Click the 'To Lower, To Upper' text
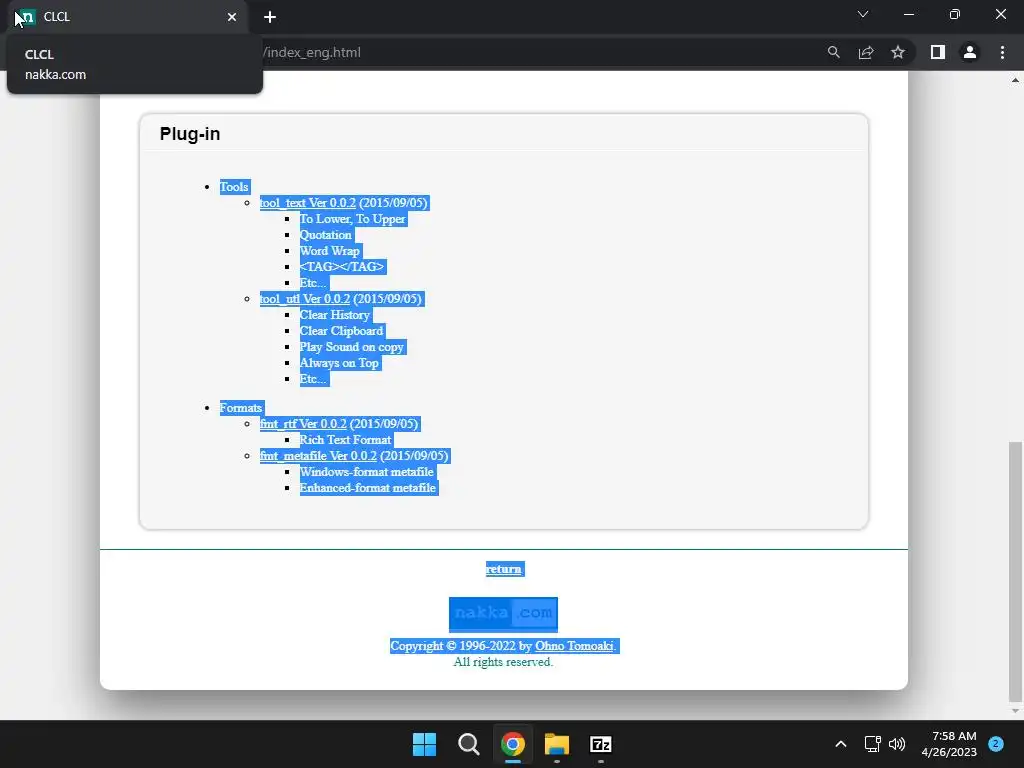Viewport: 1024px width, 768px height. tap(353, 219)
